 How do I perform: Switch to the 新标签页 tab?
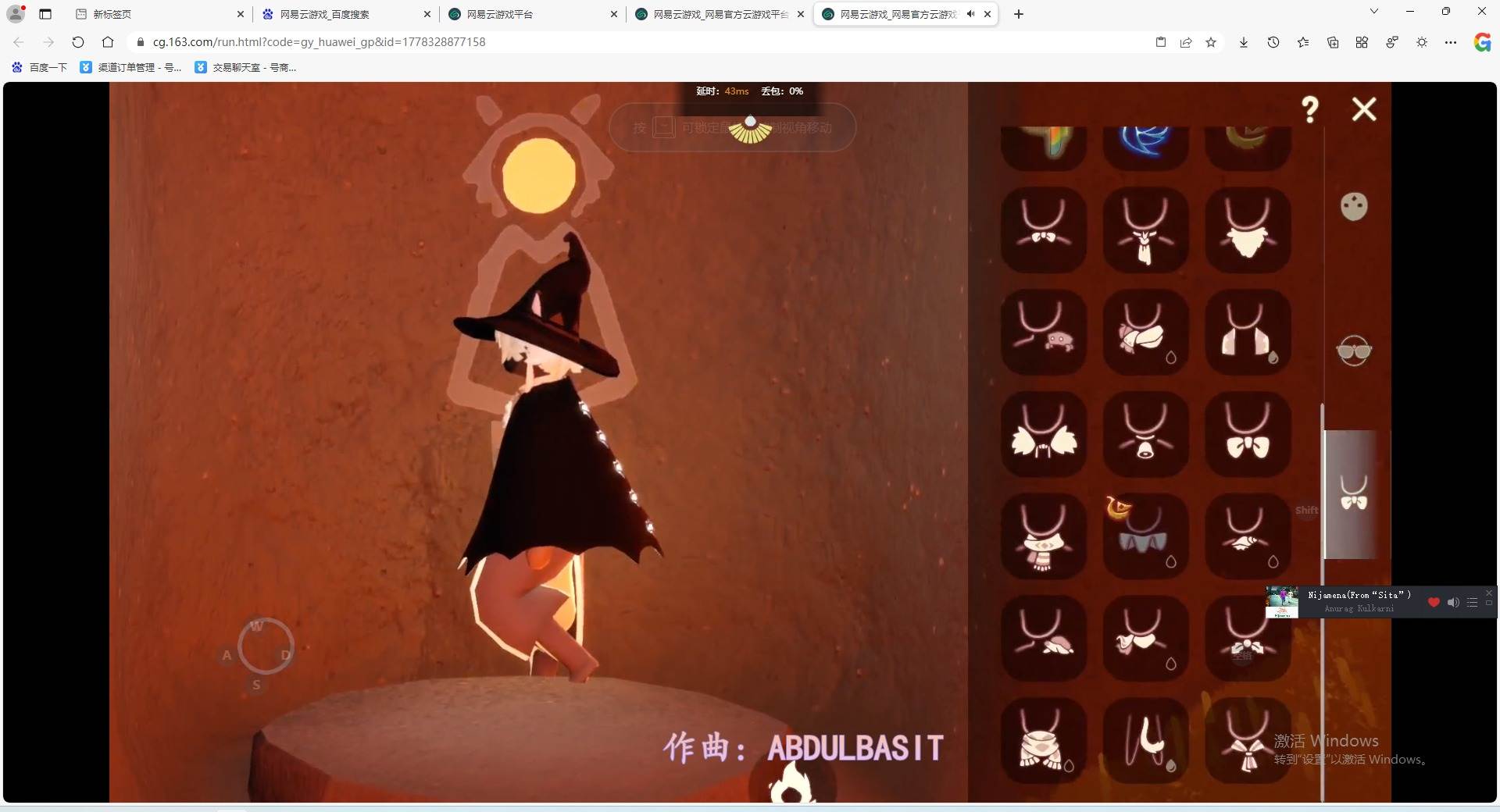coord(160,14)
